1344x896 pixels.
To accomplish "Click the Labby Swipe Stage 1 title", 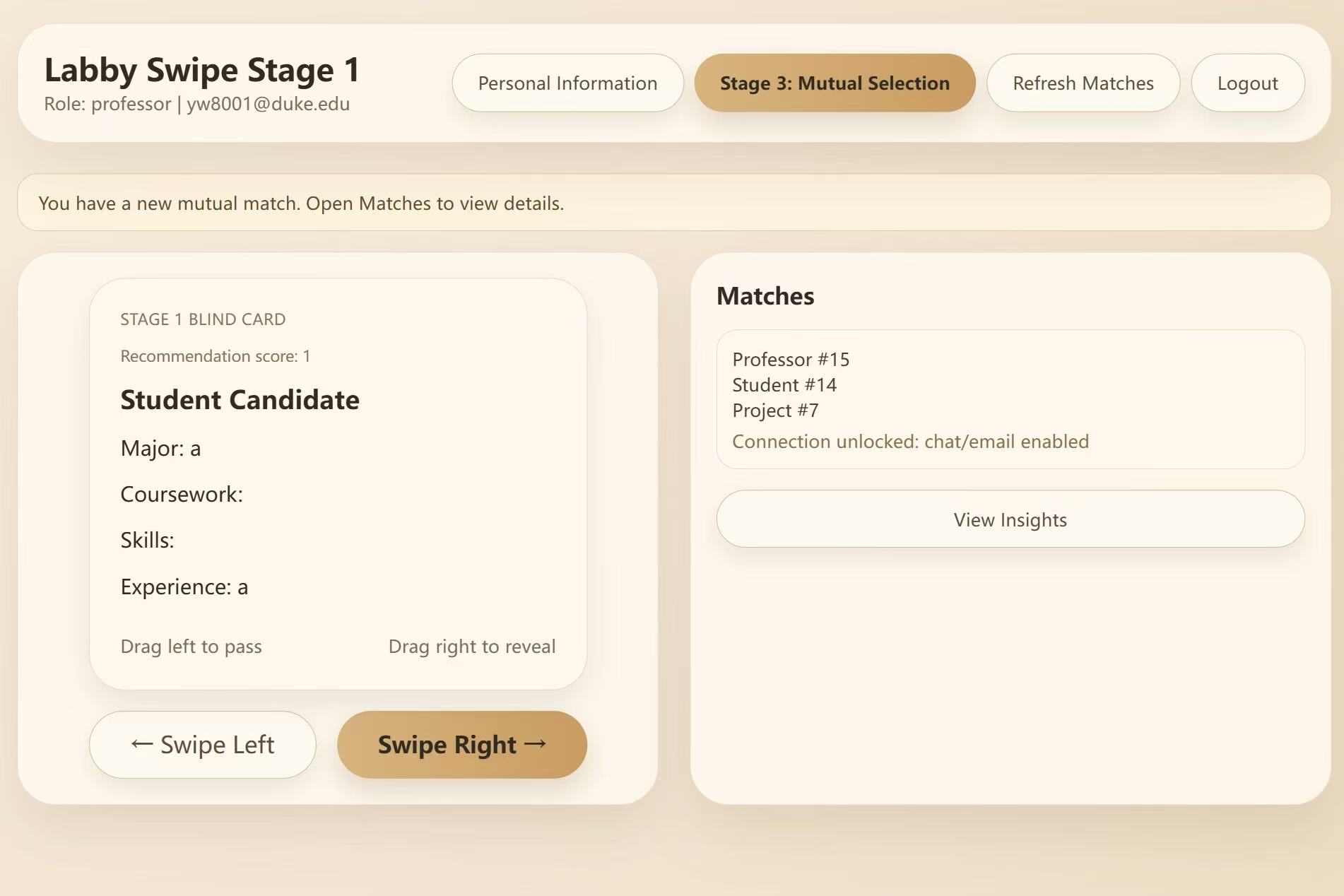I will pyautogui.click(x=202, y=69).
